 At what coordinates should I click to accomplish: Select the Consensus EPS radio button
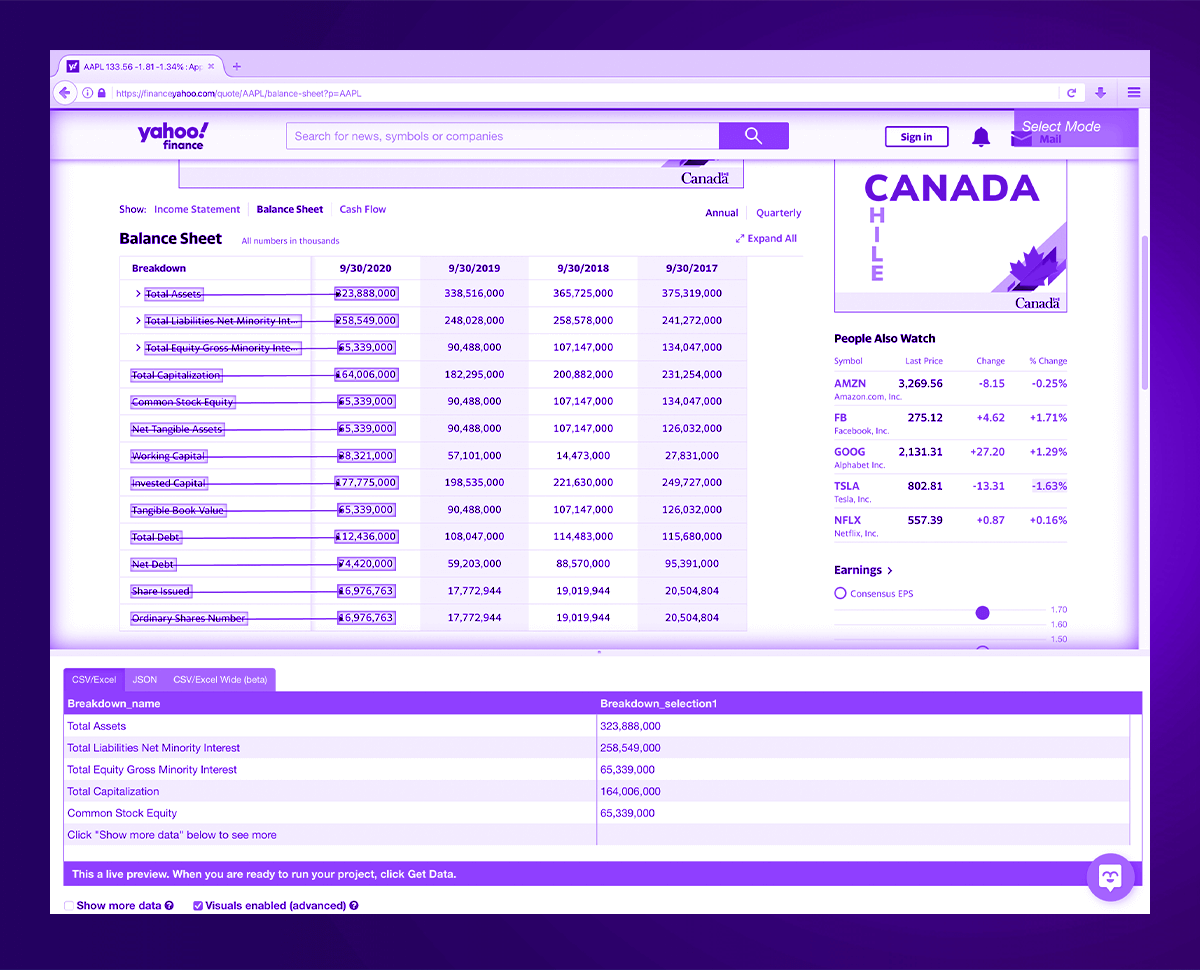[x=840, y=594]
